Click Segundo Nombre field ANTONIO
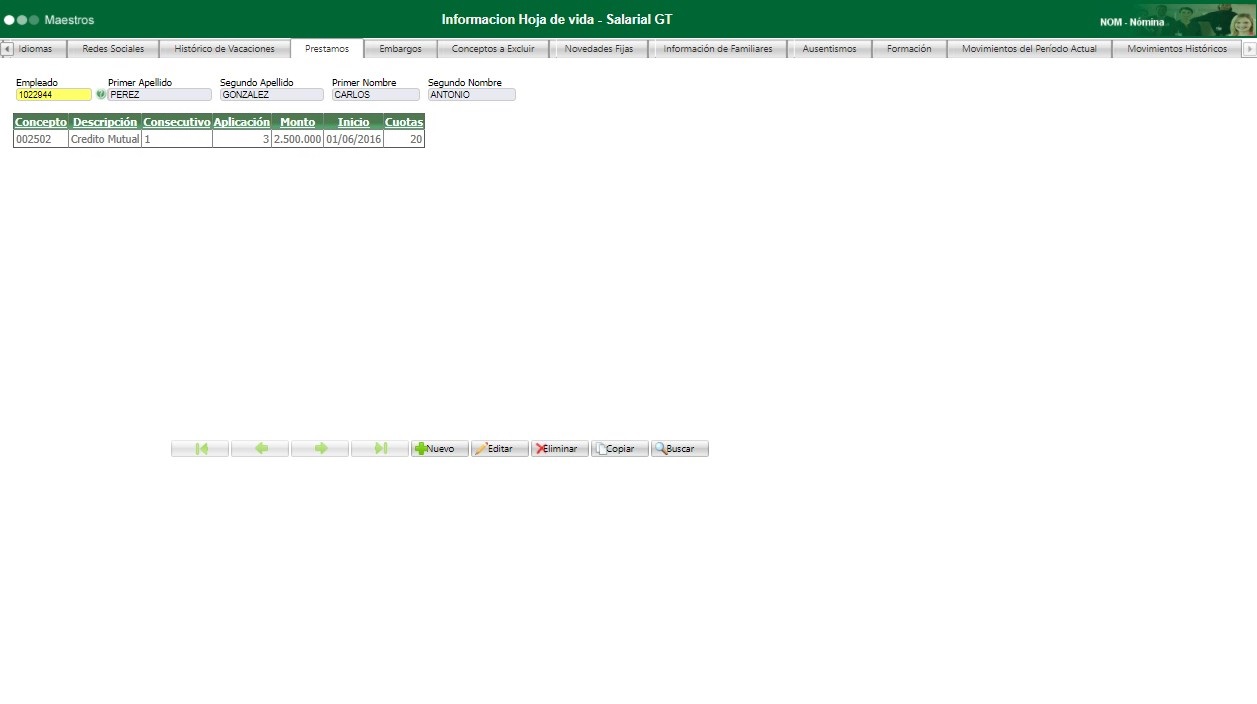This screenshot has height=704, width=1257. (x=472, y=95)
